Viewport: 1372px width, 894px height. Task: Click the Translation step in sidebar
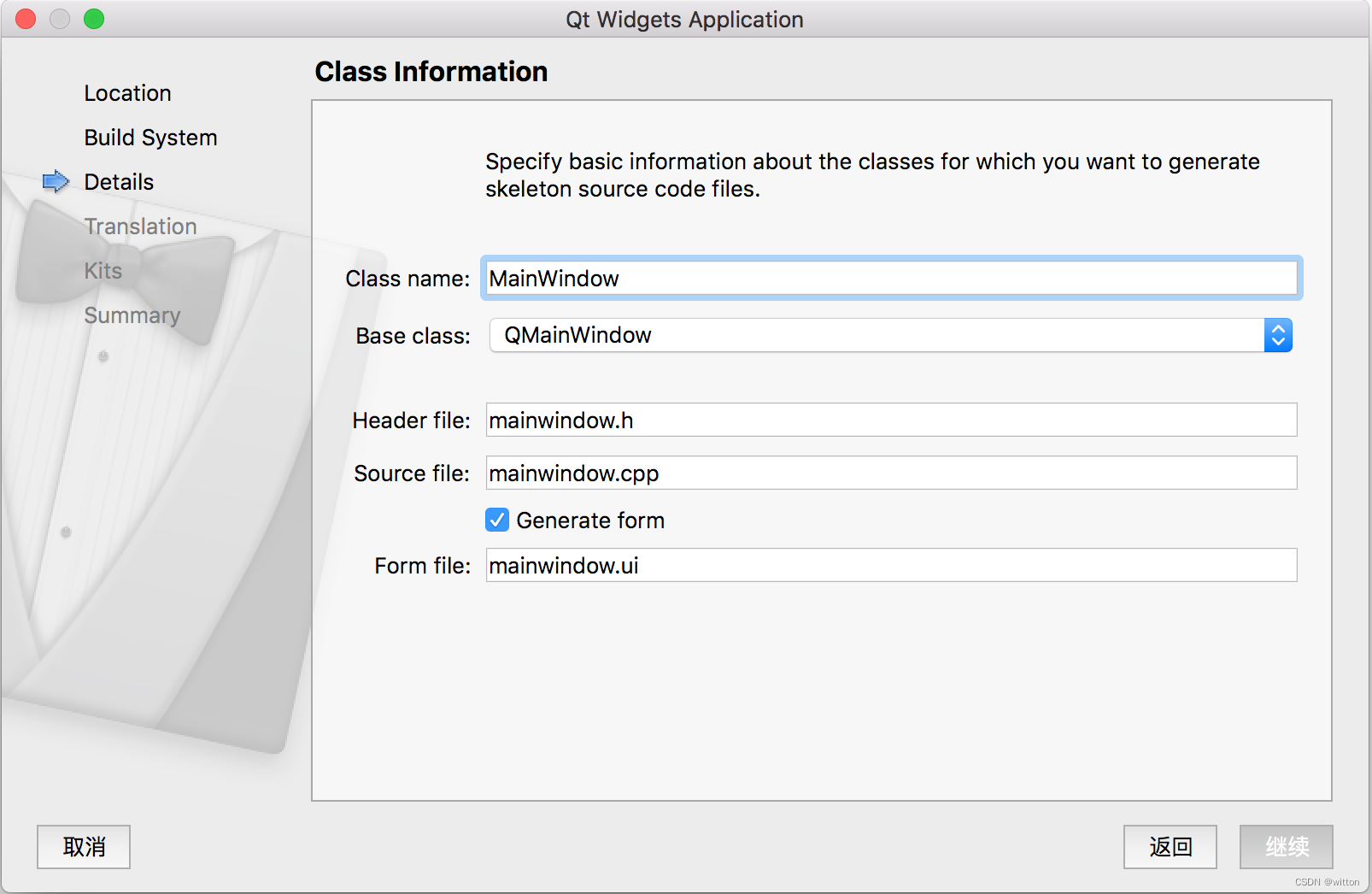140,226
